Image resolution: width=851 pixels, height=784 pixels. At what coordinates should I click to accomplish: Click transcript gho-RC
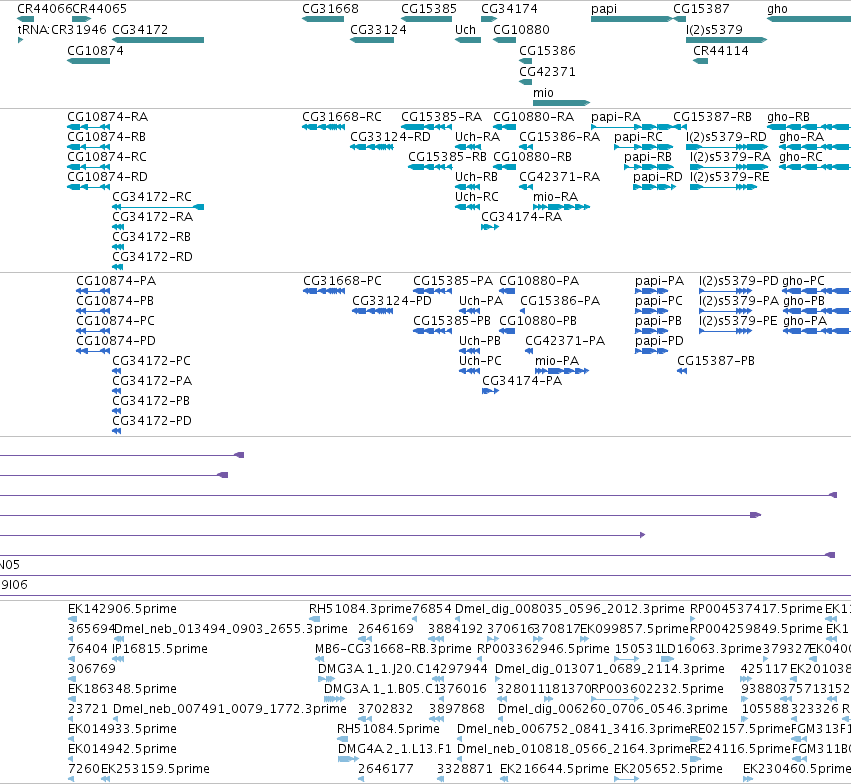(x=801, y=157)
